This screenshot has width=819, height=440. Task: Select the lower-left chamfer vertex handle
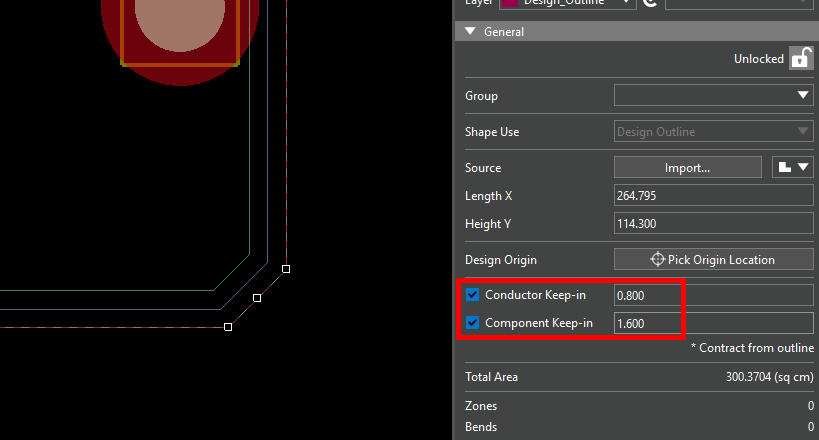coord(228,327)
